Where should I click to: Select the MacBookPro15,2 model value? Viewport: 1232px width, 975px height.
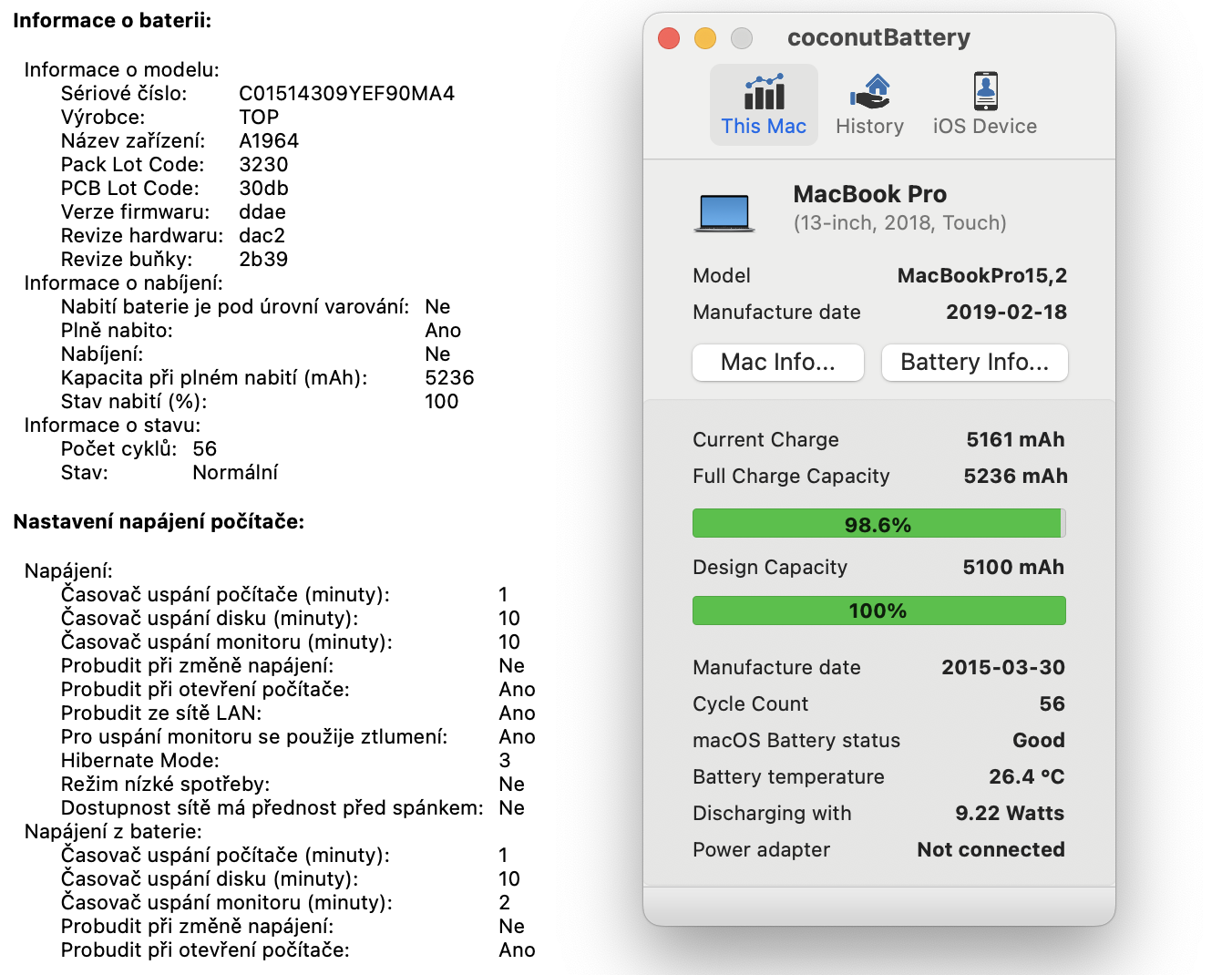click(982, 276)
